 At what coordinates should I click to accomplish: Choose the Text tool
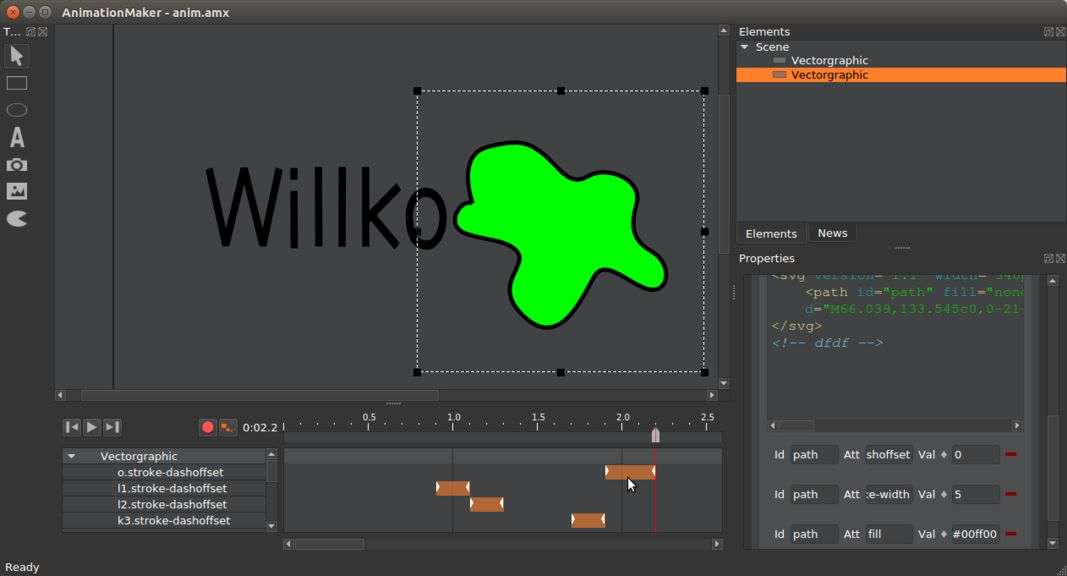click(x=17, y=137)
